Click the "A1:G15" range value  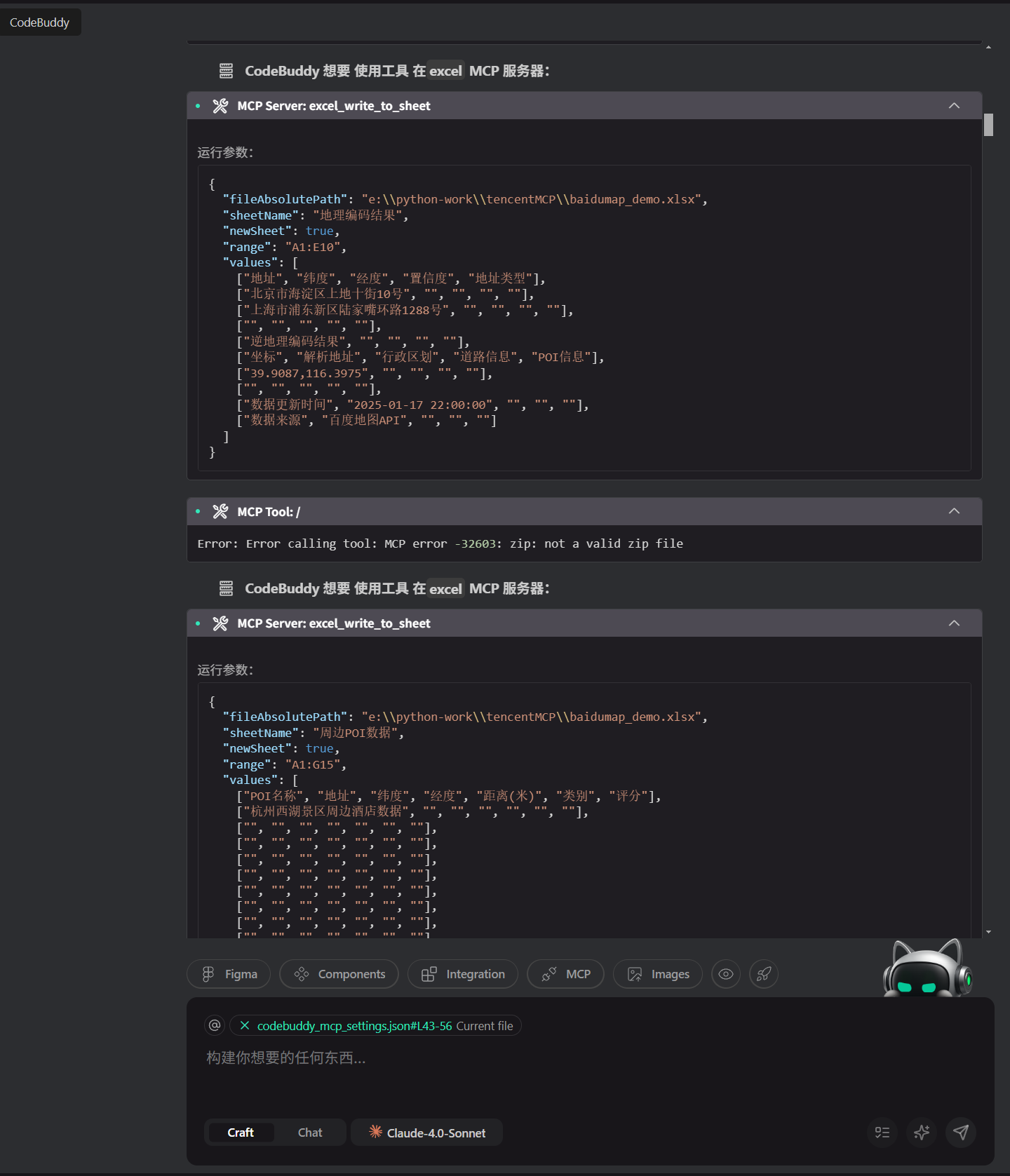[x=313, y=764]
